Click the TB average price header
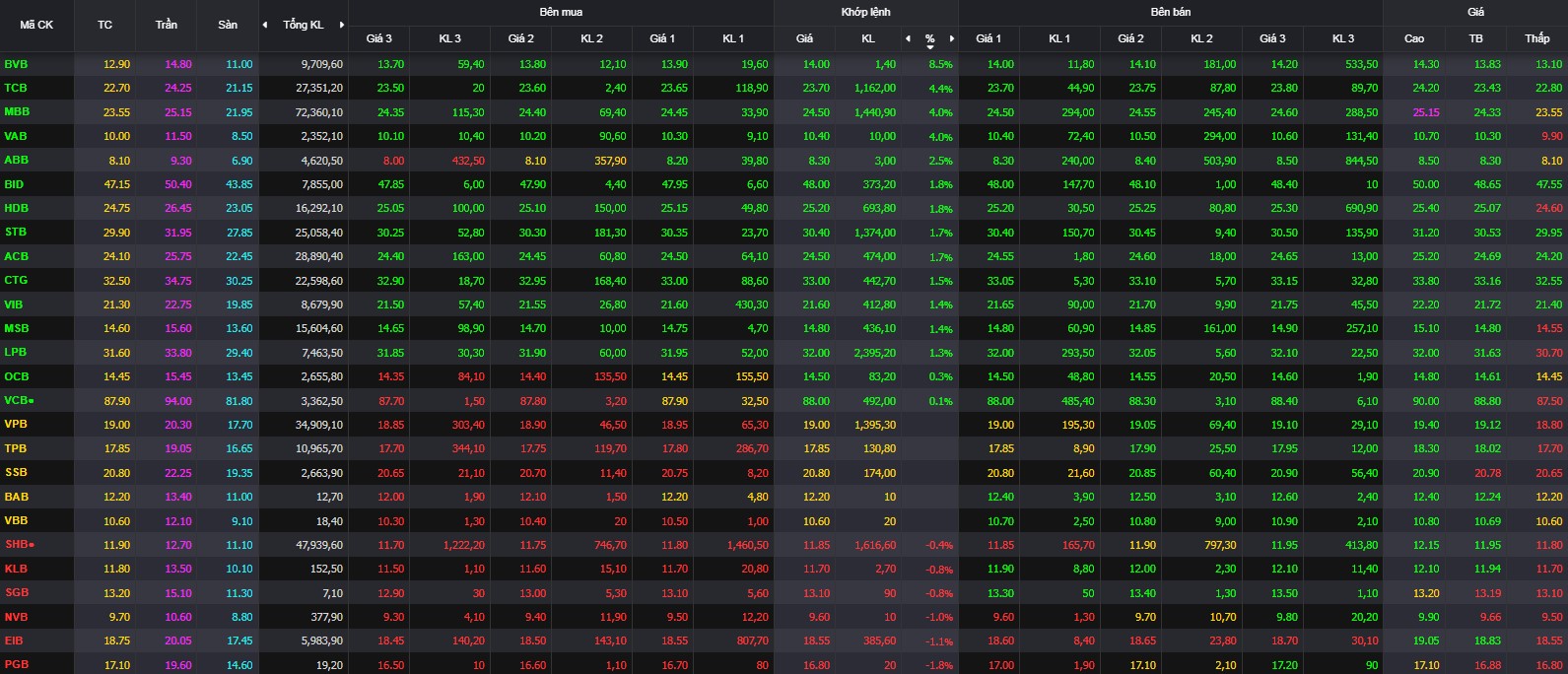Viewport: 1568px width, 674px height. [1476, 38]
